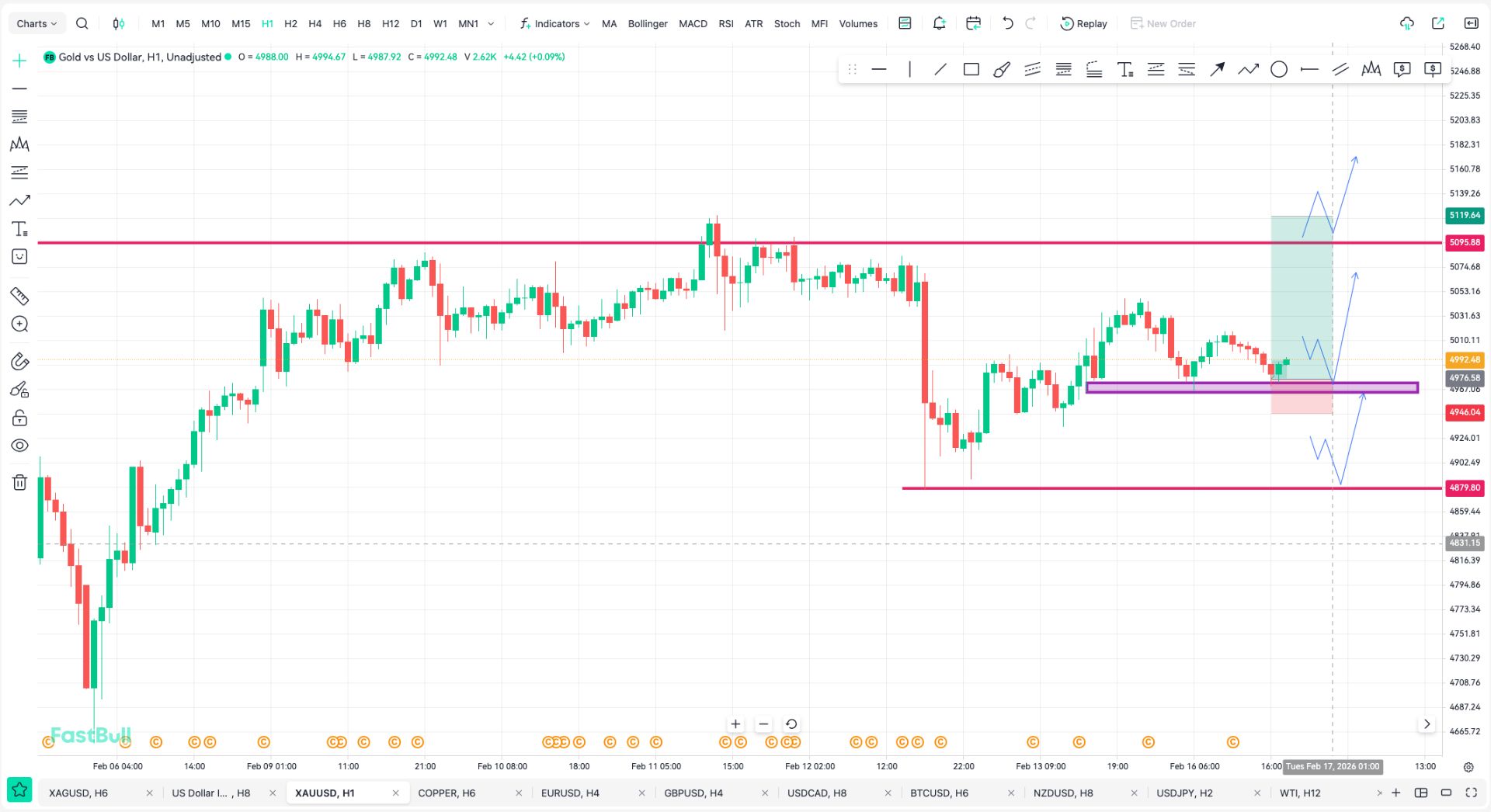Image resolution: width=1491 pixels, height=812 pixels.
Task: Choose the arrow drawing tool
Action: click(x=1217, y=70)
